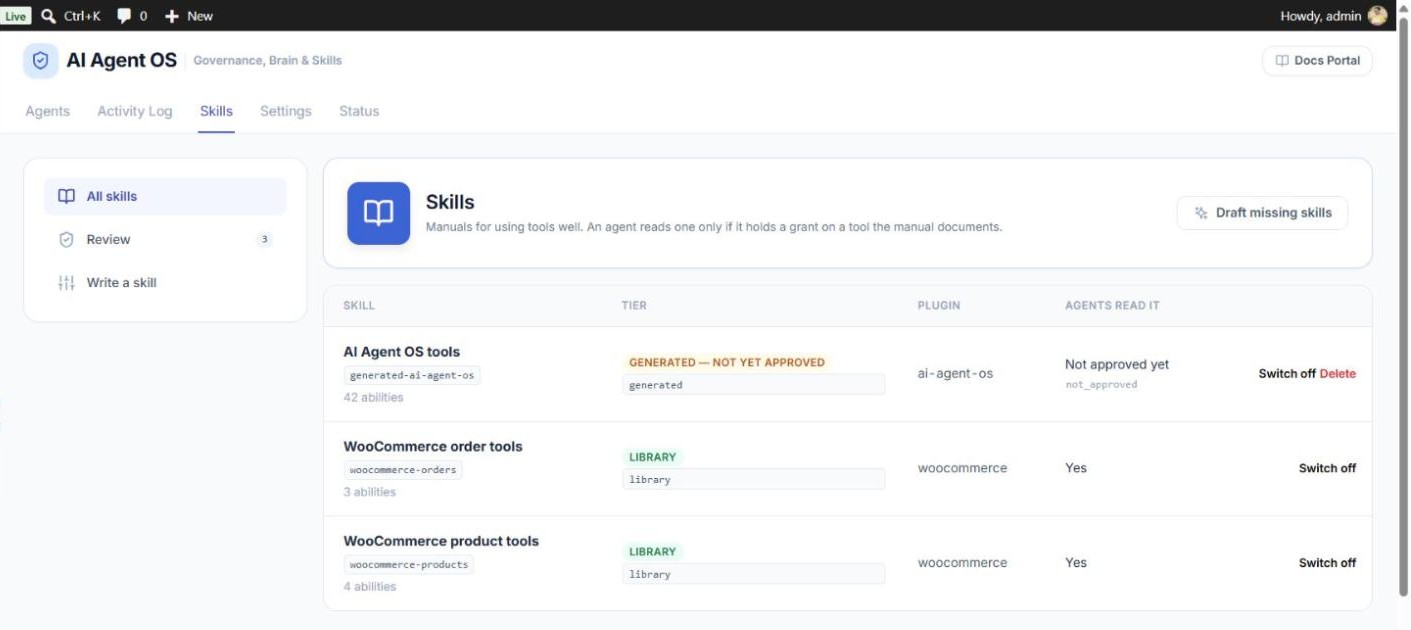Image resolution: width=1411 pixels, height=630 pixels.
Task: Switch to the Activity Log tab
Action: 135,111
